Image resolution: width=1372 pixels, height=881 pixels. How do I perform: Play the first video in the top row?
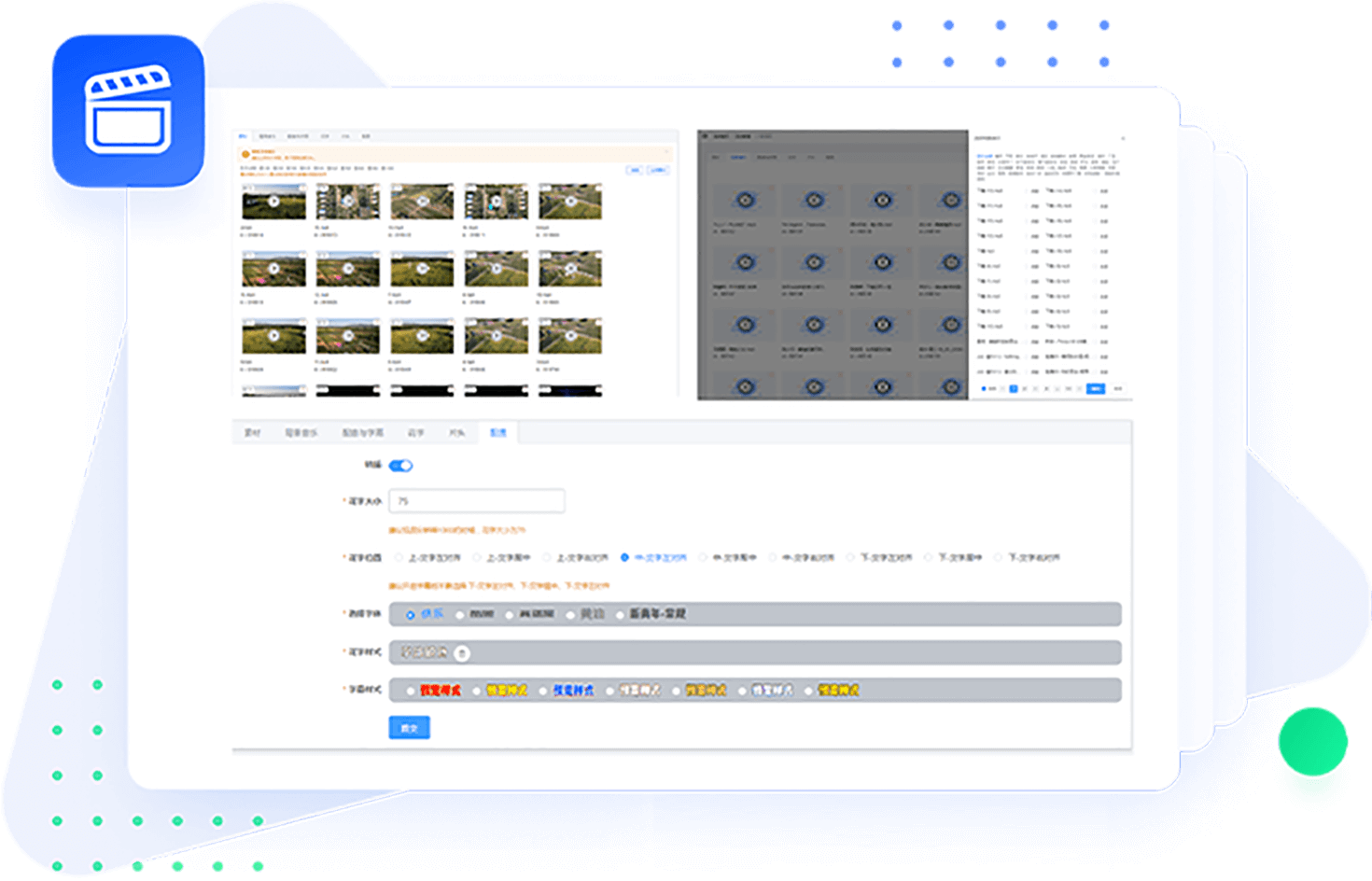click(x=273, y=202)
